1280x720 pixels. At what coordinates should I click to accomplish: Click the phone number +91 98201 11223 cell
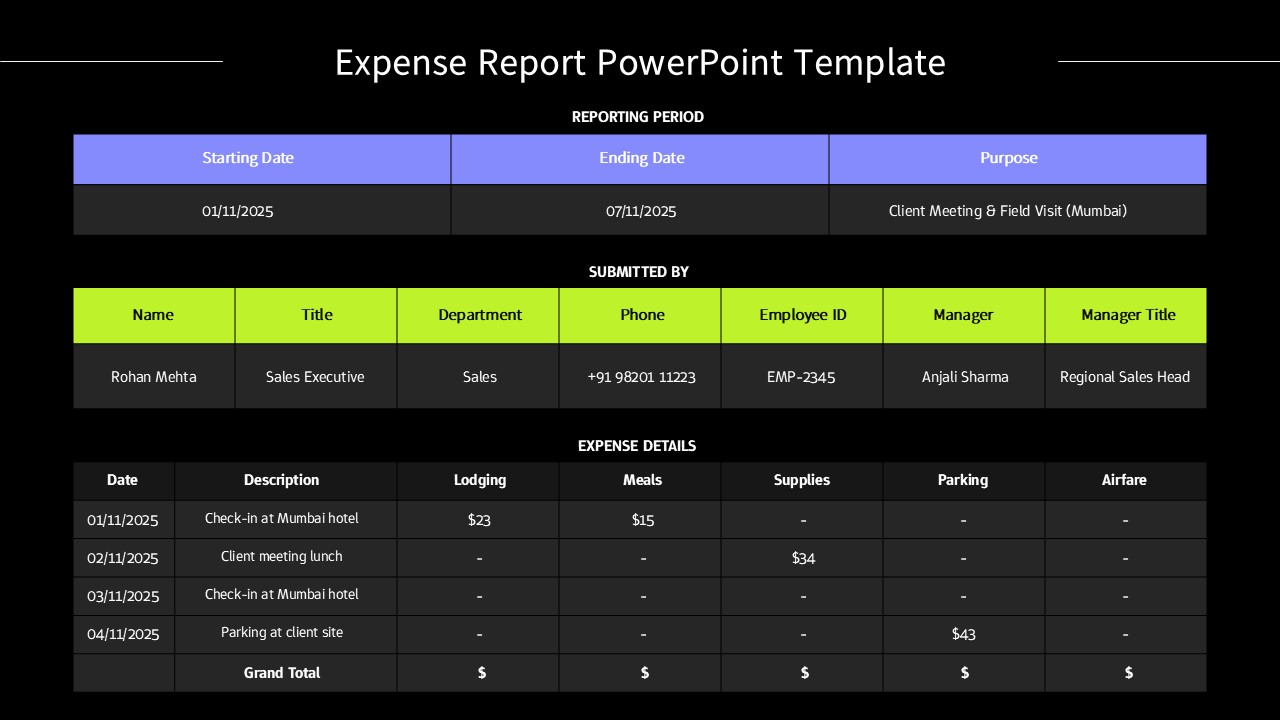(640, 377)
